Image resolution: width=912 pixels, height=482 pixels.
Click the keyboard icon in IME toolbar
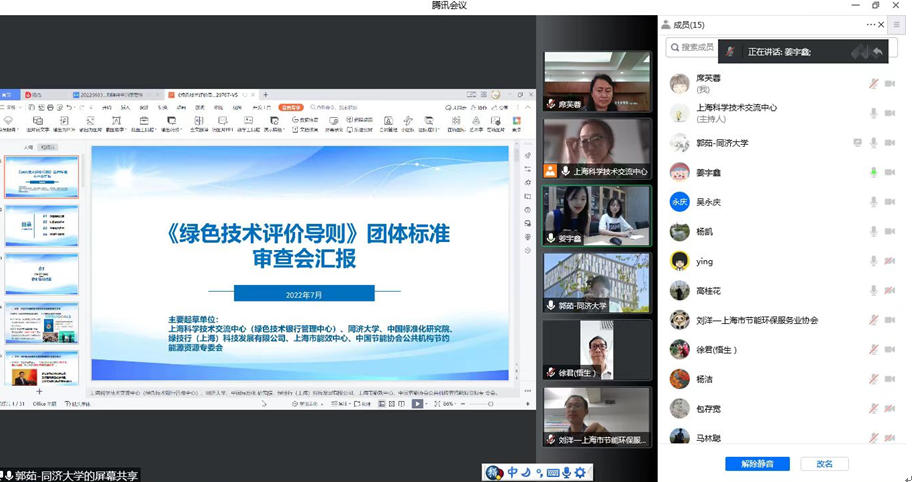click(x=552, y=472)
